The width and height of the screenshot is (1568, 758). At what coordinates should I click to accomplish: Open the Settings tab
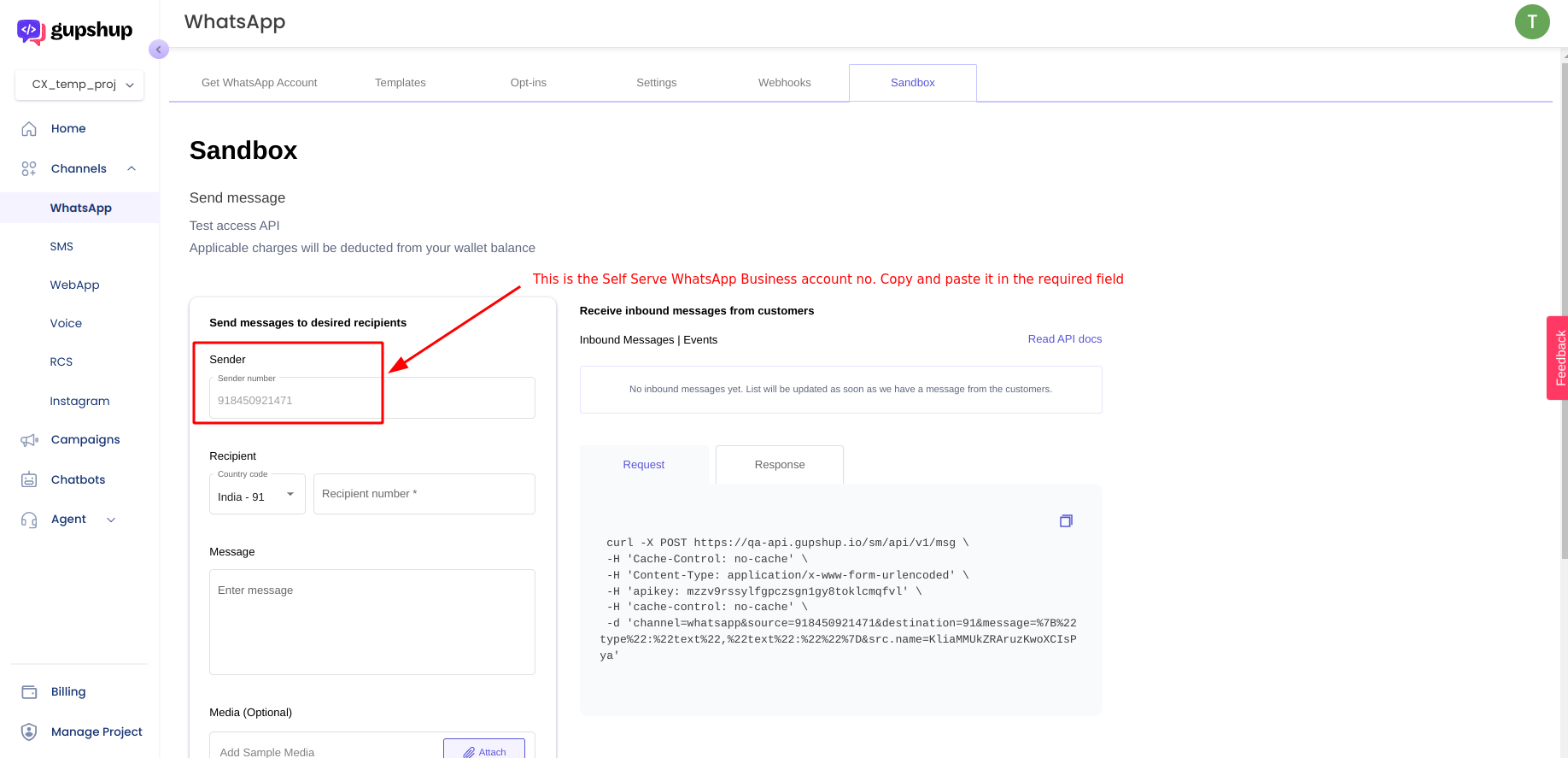pyautogui.click(x=656, y=83)
